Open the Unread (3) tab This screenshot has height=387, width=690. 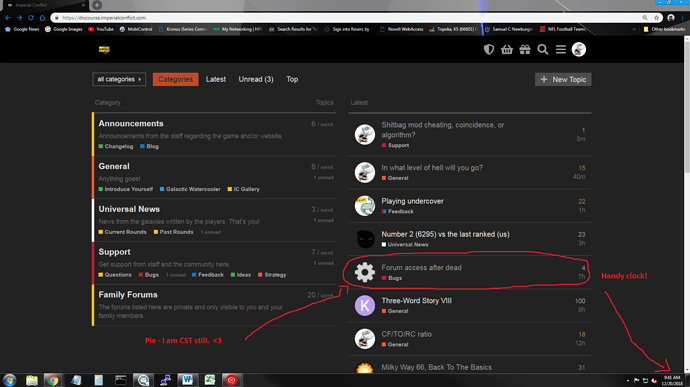pyautogui.click(x=256, y=79)
